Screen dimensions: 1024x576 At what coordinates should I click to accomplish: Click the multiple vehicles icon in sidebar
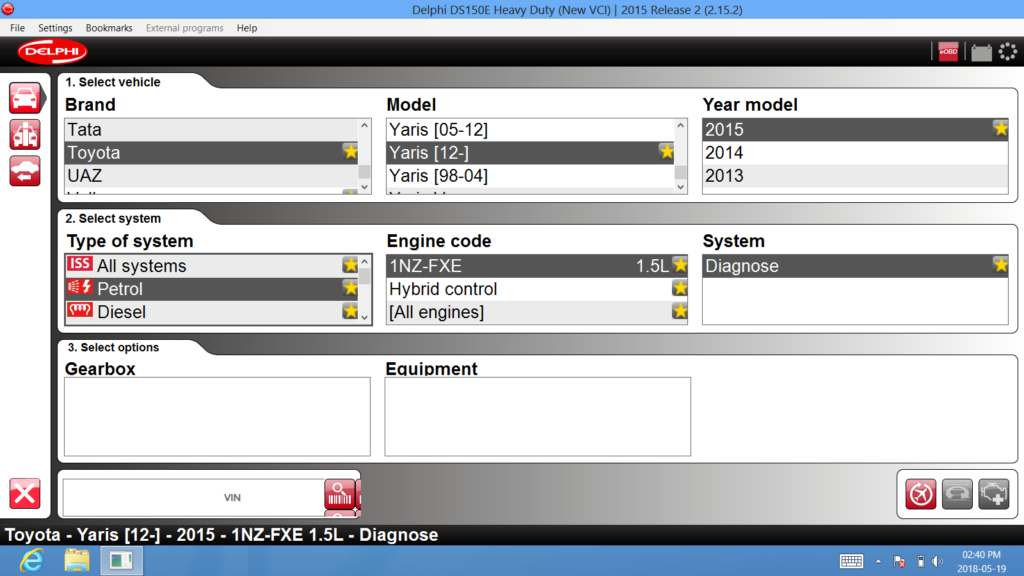[25, 134]
